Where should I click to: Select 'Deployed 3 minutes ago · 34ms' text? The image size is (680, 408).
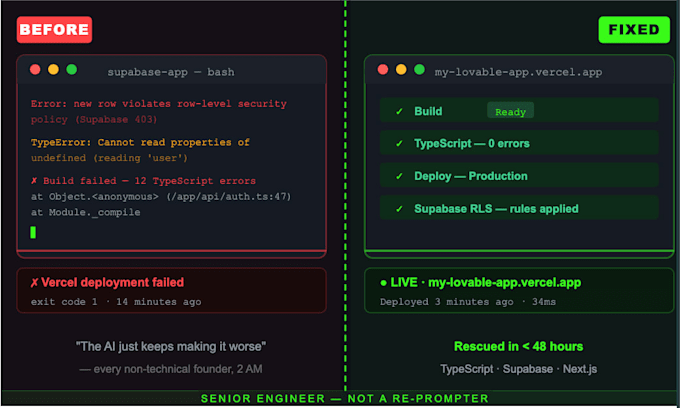(x=468, y=302)
